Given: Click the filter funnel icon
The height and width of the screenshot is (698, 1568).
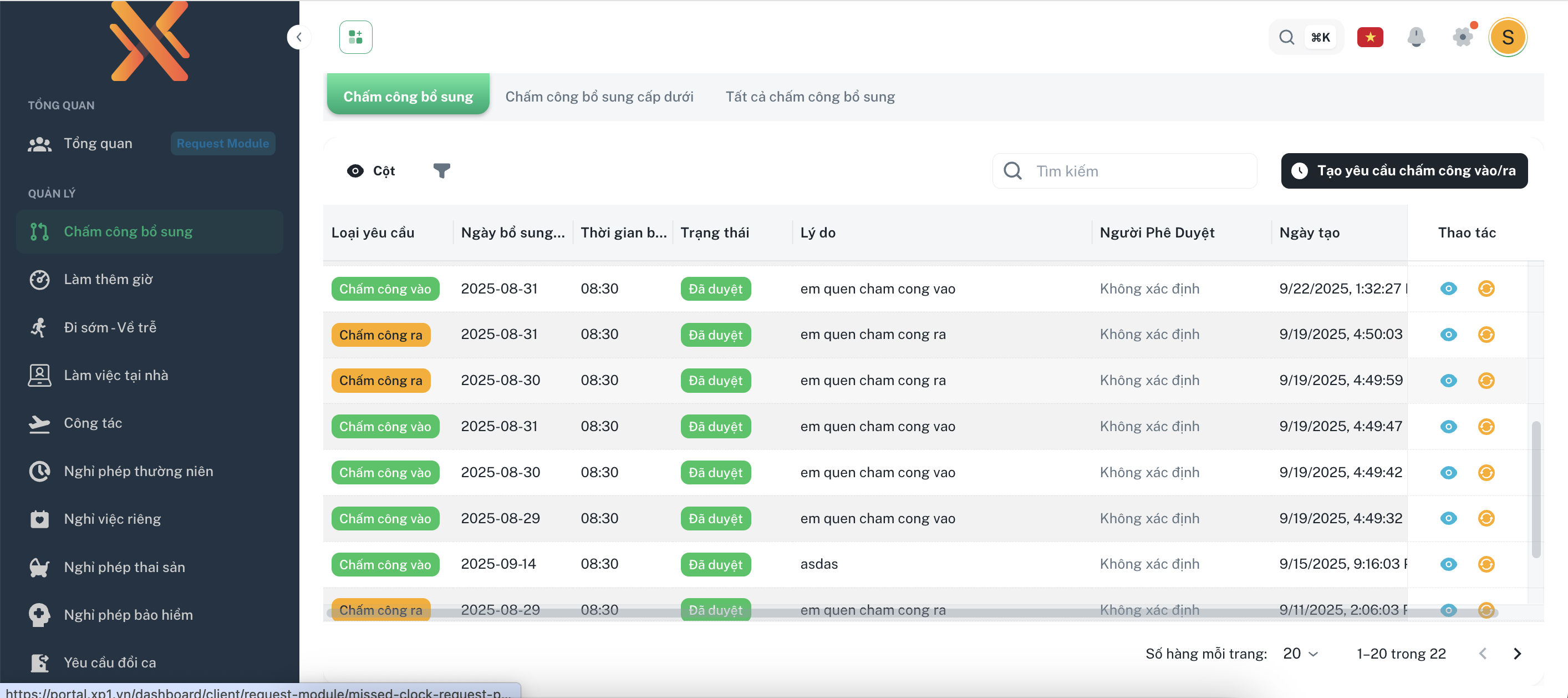Looking at the screenshot, I should tap(441, 170).
